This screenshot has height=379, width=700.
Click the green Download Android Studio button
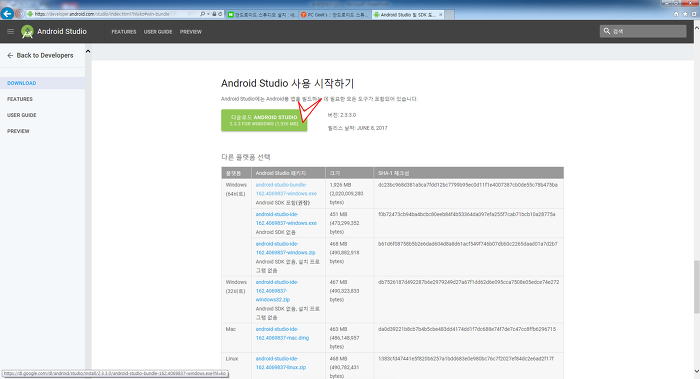(x=264, y=120)
